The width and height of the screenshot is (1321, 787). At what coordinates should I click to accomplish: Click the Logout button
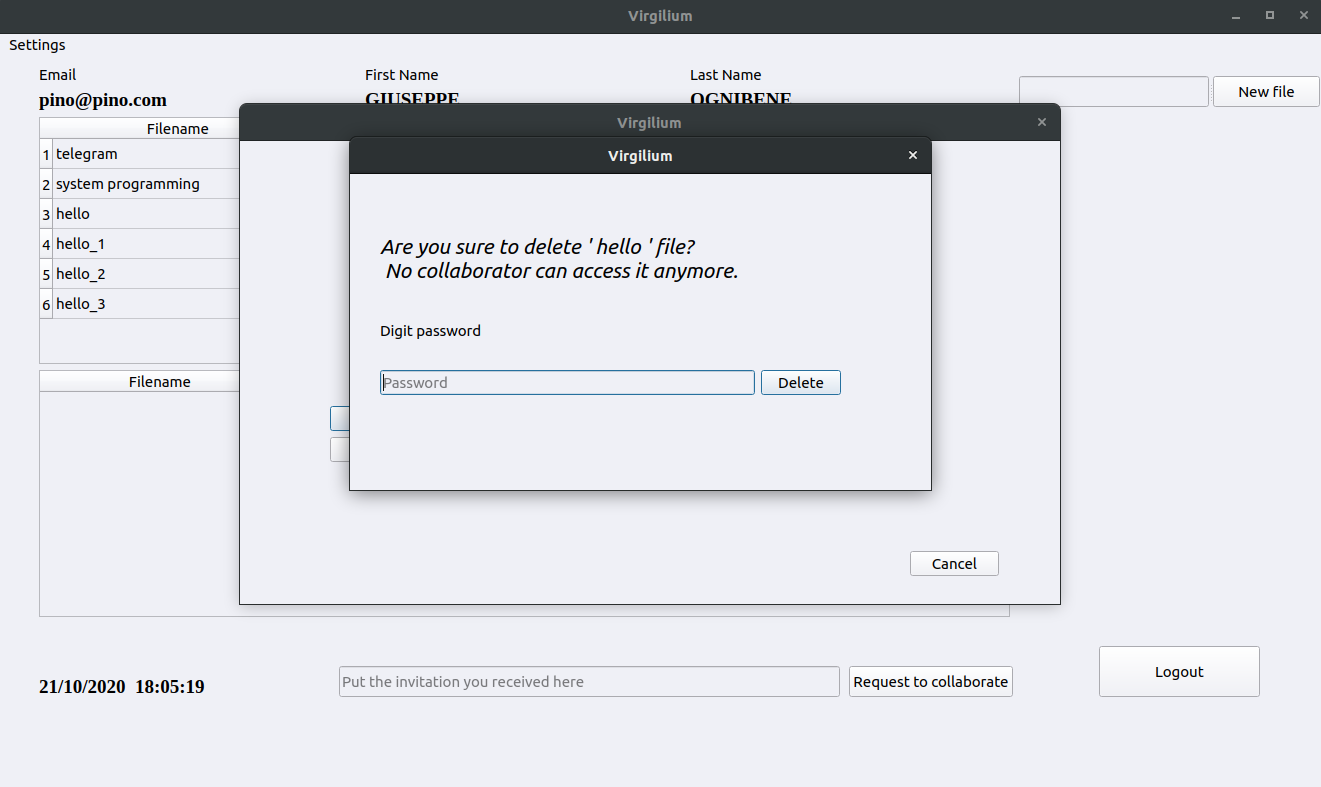pos(1179,672)
